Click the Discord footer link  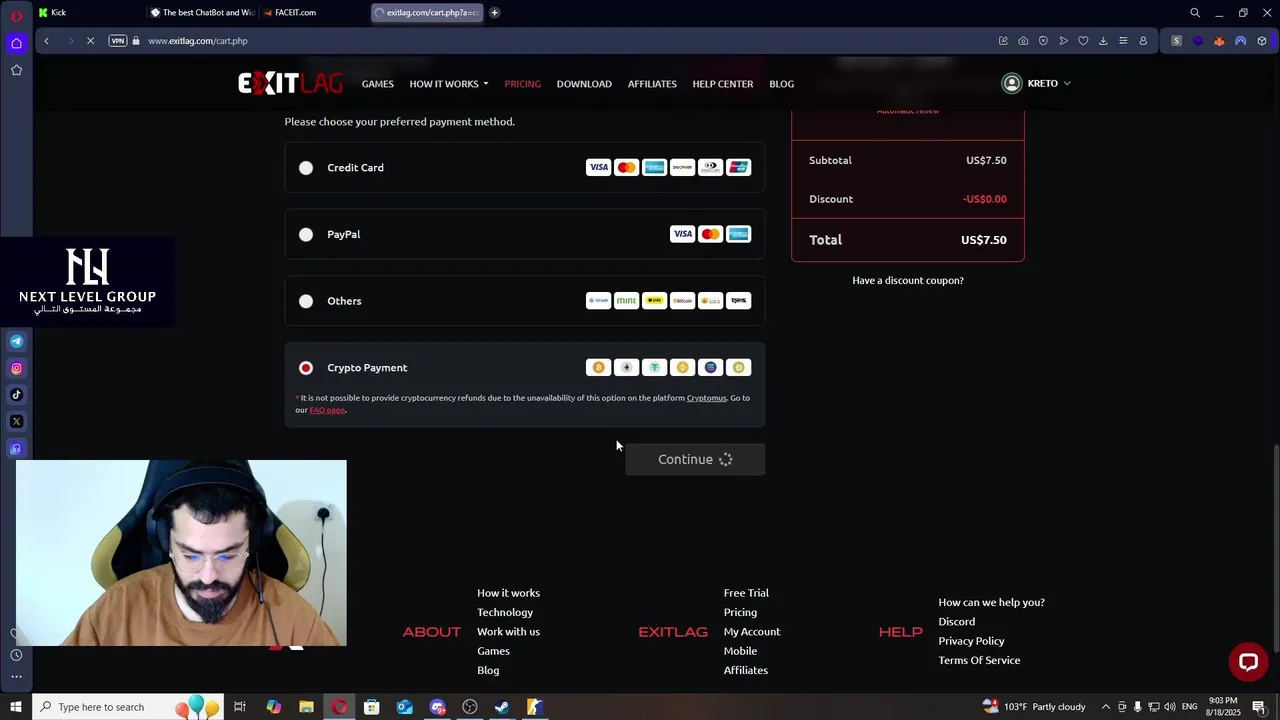[956, 622]
